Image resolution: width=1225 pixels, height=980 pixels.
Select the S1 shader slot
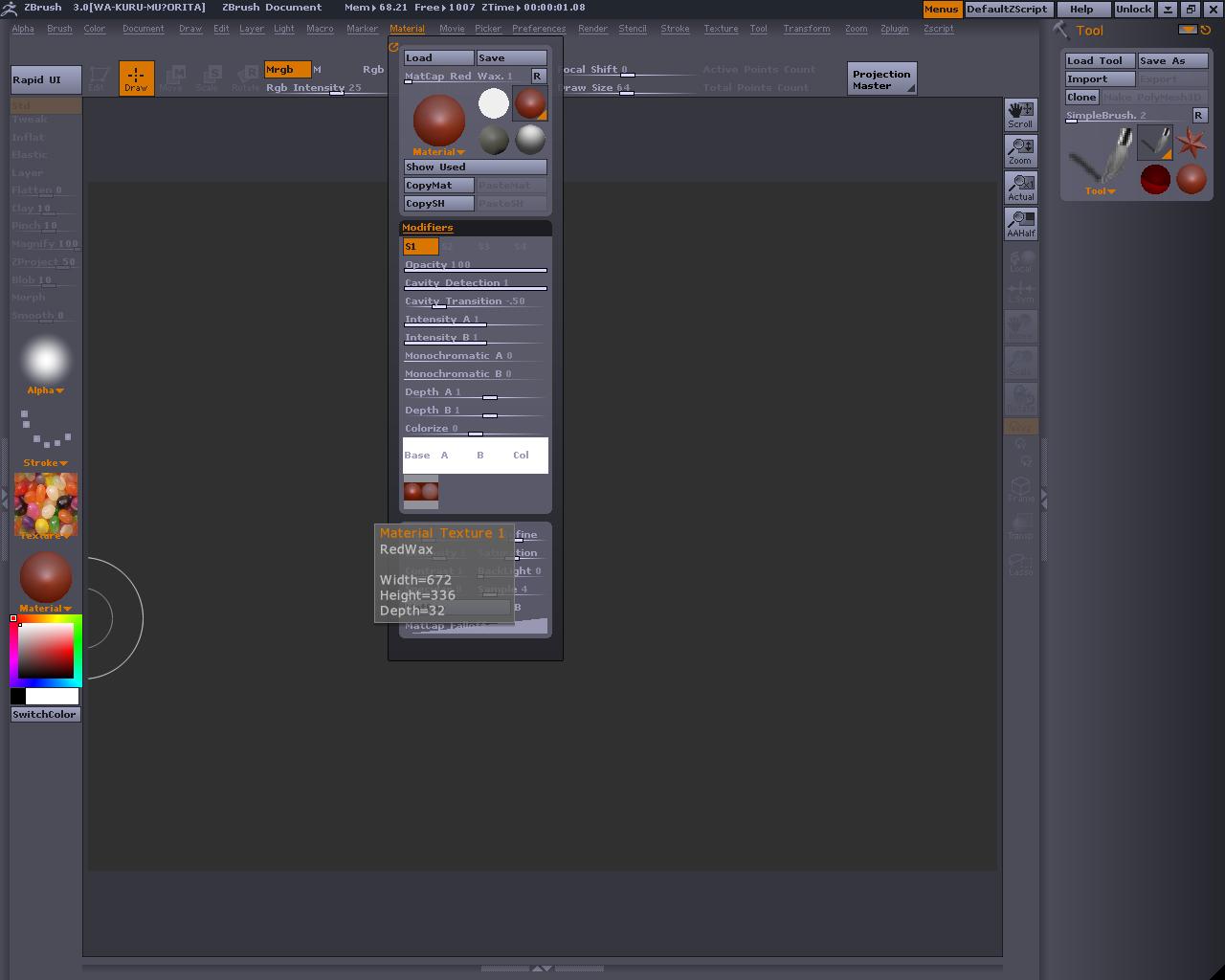click(420, 246)
